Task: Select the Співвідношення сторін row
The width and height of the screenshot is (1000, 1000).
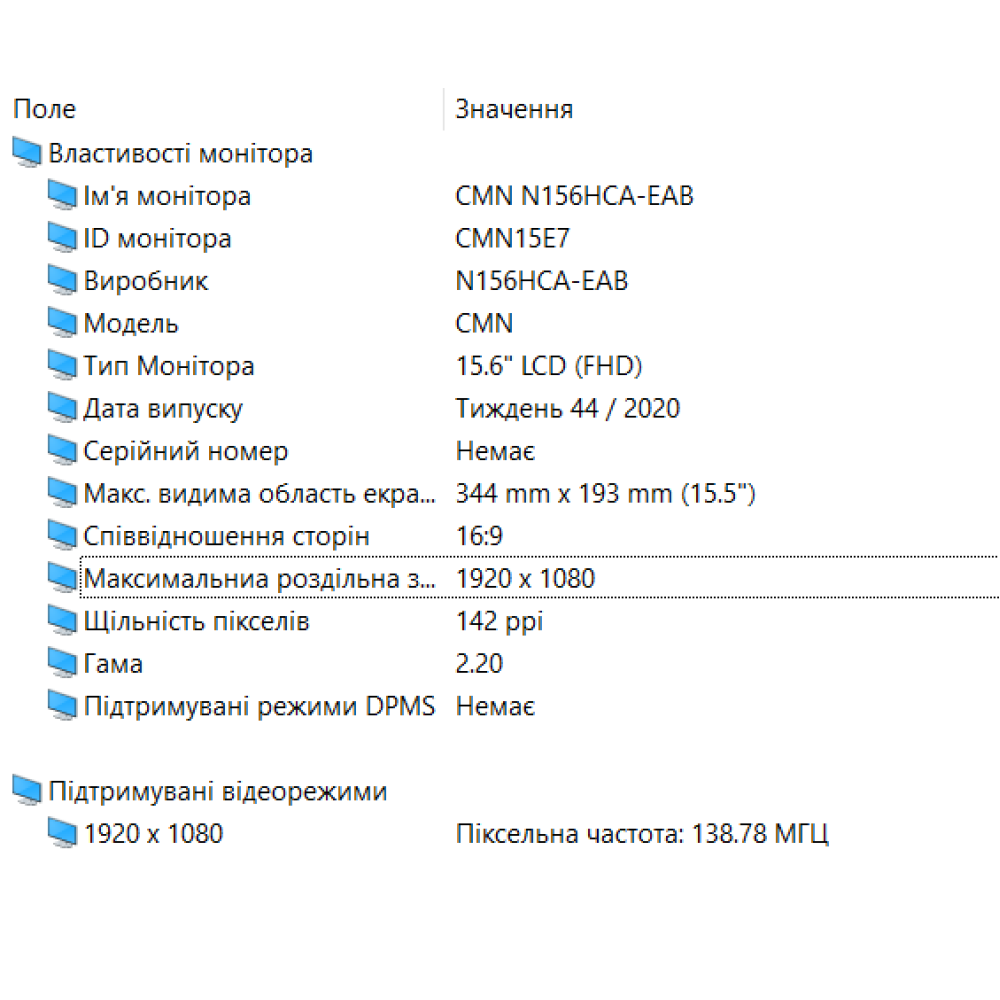Action: [x=226, y=537]
